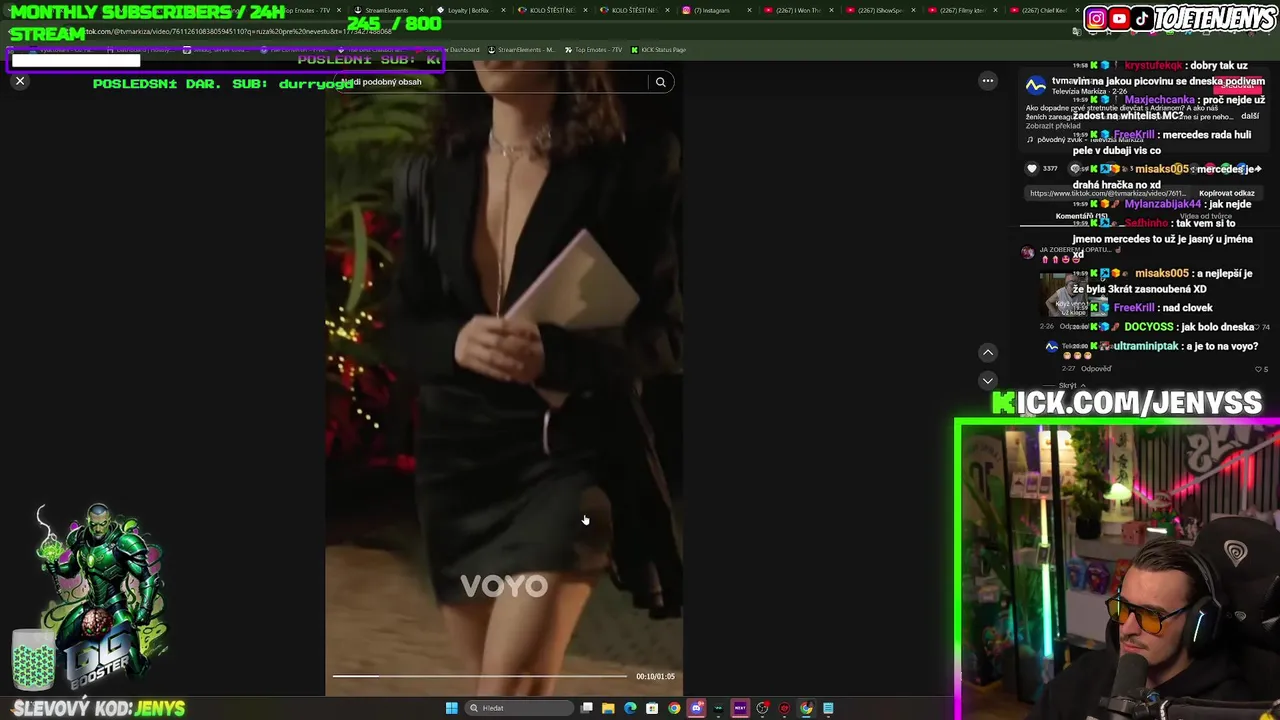Open 'KICK Status Page' bookmark
The image size is (1280, 720).
click(658, 50)
